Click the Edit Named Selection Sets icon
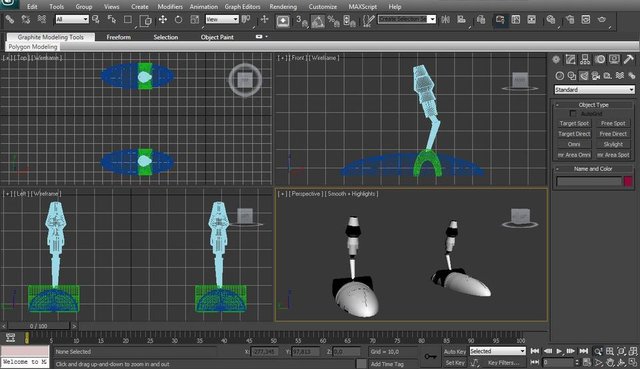Image resolution: width=640 pixels, height=369 pixels. click(368, 20)
